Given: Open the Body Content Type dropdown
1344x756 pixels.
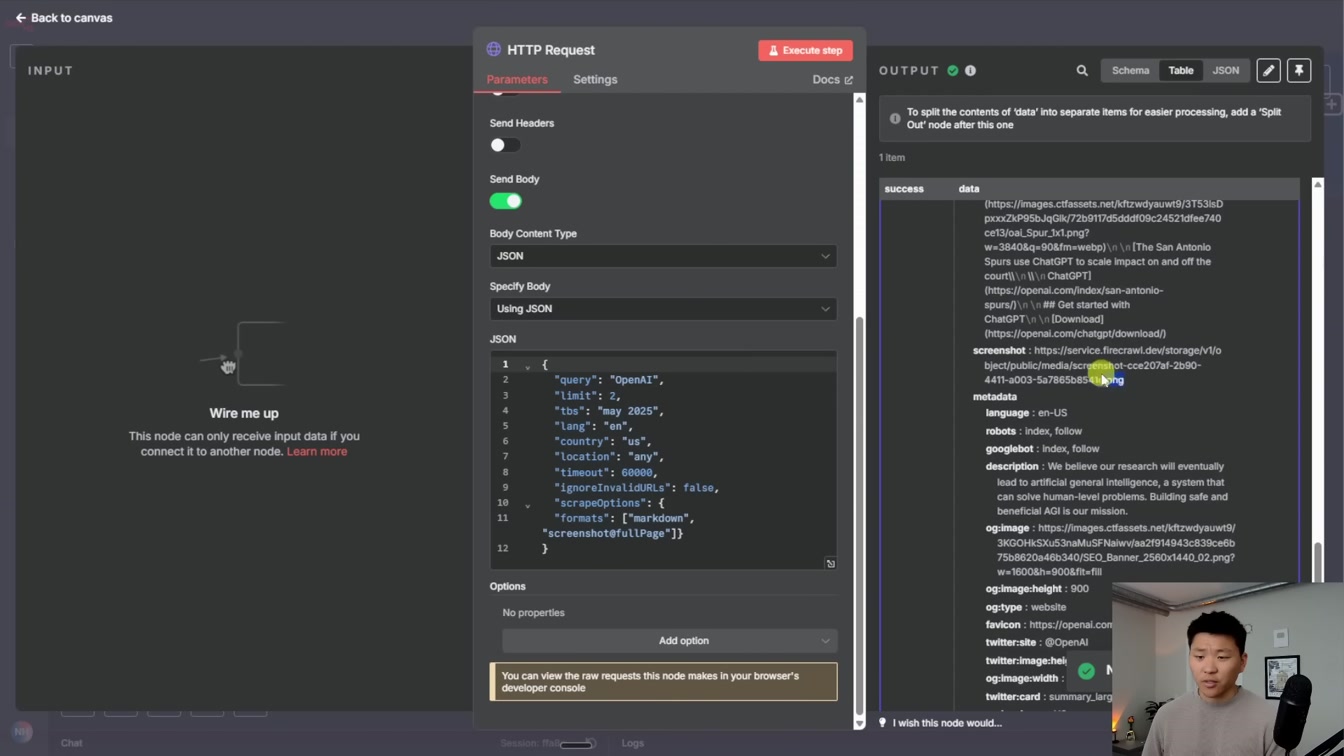Looking at the screenshot, I should pyautogui.click(x=663, y=256).
